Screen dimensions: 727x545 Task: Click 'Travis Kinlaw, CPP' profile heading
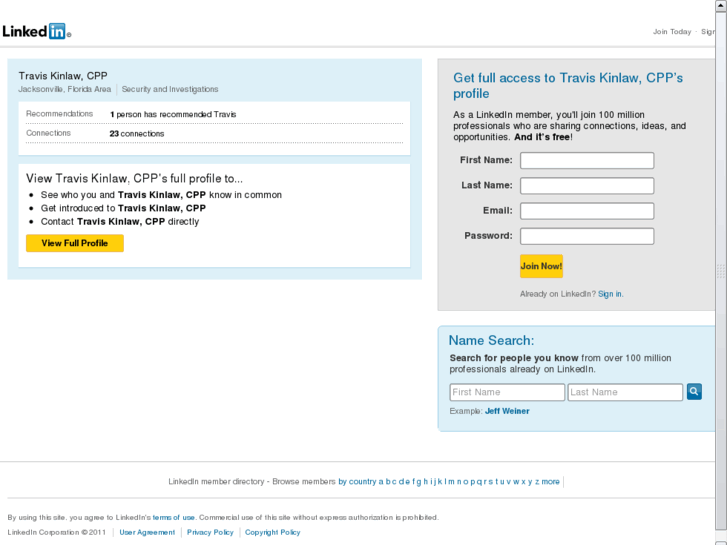coord(63,76)
